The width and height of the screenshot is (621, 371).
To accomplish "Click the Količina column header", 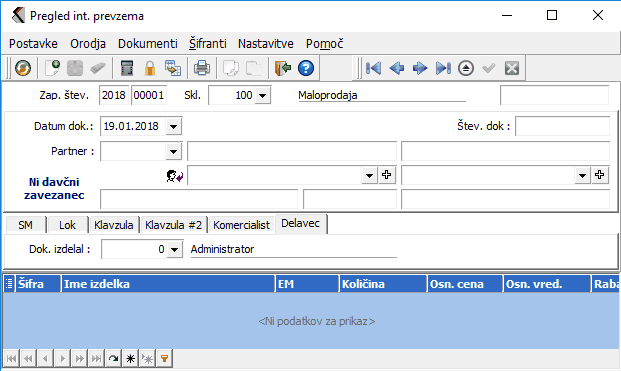I will pyautogui.click(x=383, y=284).
